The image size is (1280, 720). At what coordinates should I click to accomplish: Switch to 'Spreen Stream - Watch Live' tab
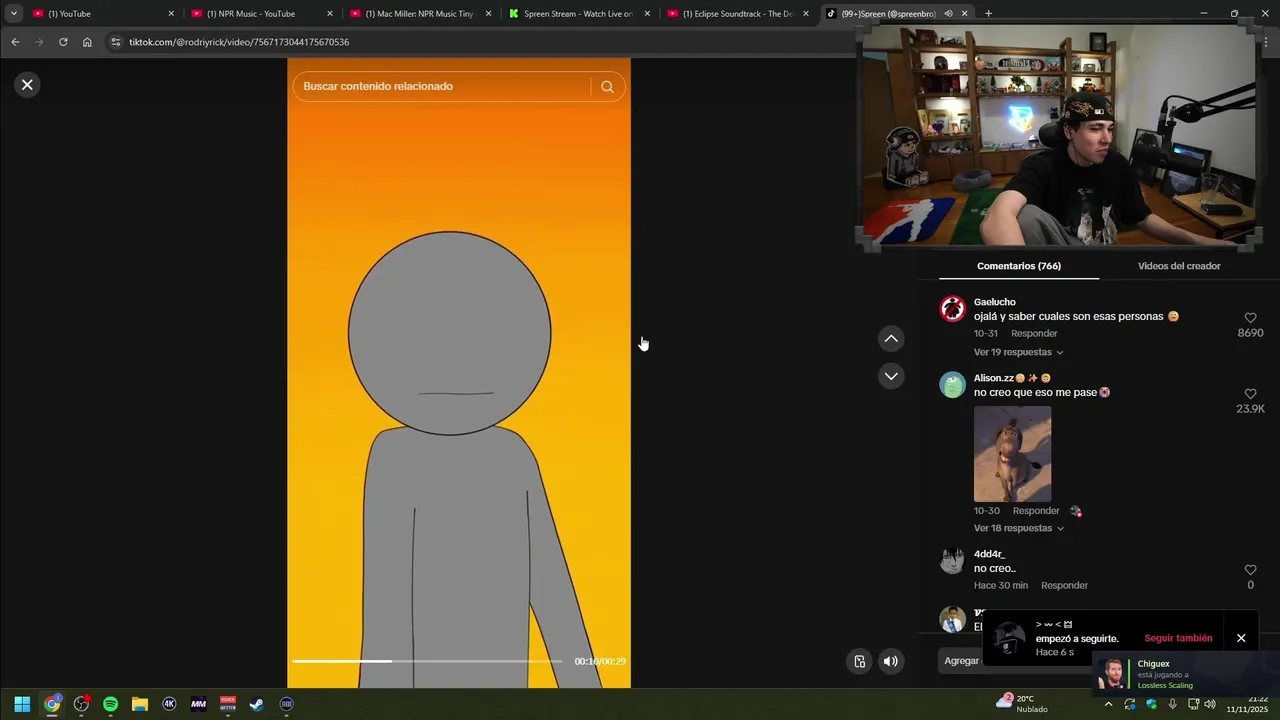[576, 14]
